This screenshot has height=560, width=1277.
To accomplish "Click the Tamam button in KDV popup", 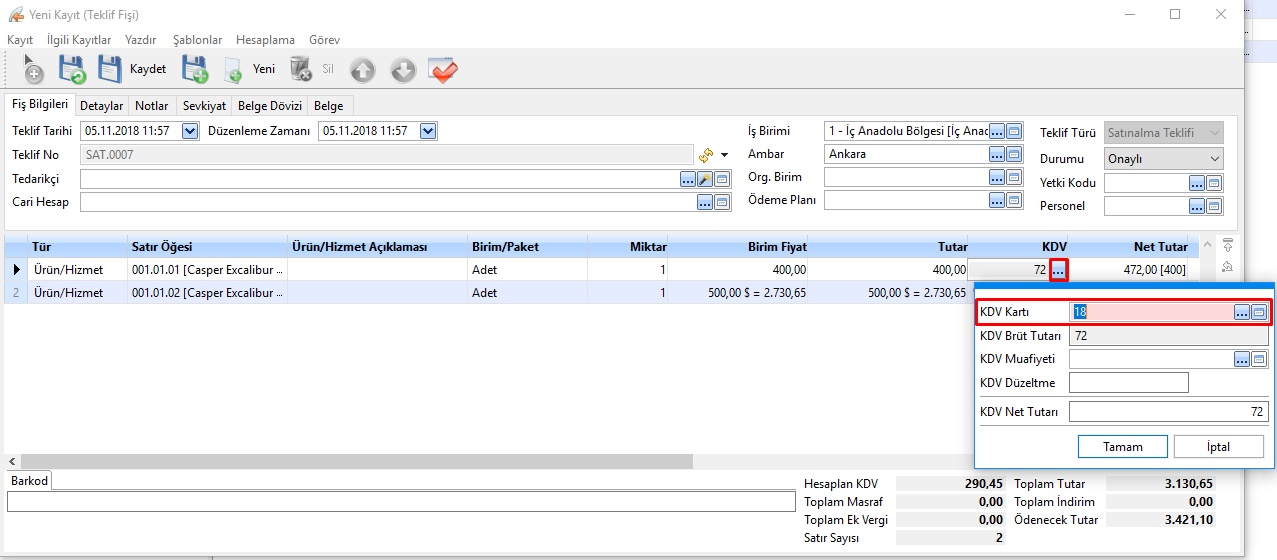I will 1122,447.
